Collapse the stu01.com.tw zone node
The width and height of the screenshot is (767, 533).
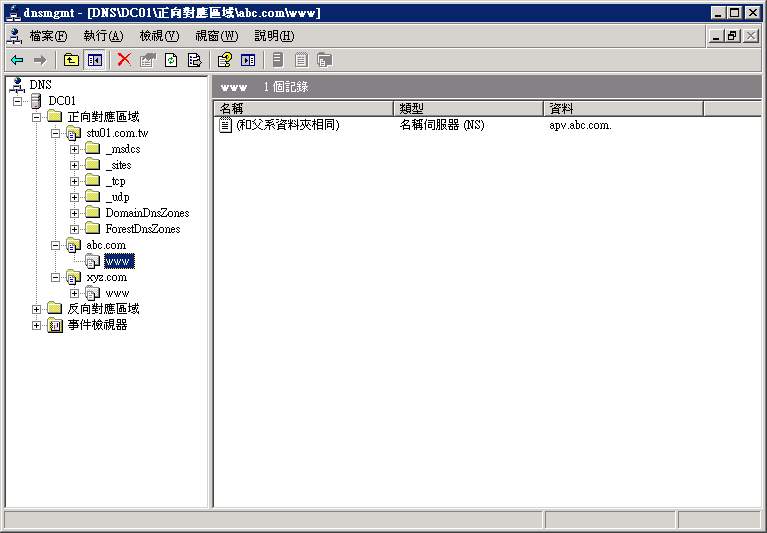[55, 133]
